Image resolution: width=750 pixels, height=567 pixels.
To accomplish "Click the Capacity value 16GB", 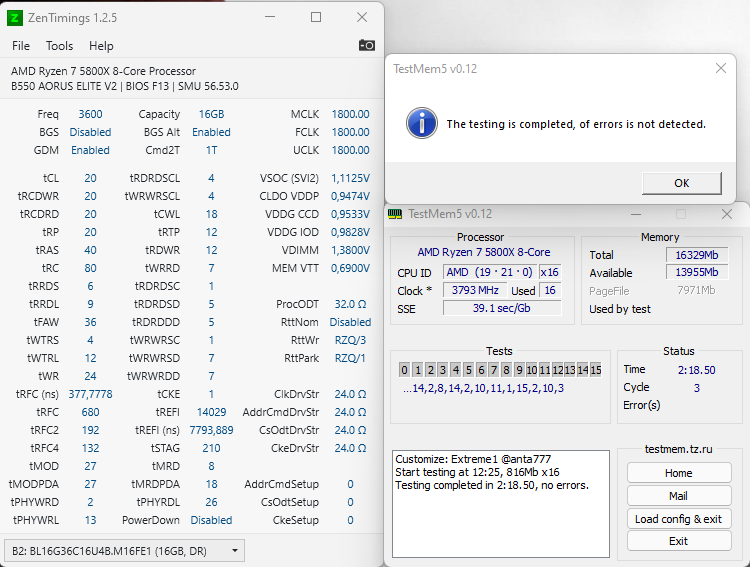I will coord(211,114).
